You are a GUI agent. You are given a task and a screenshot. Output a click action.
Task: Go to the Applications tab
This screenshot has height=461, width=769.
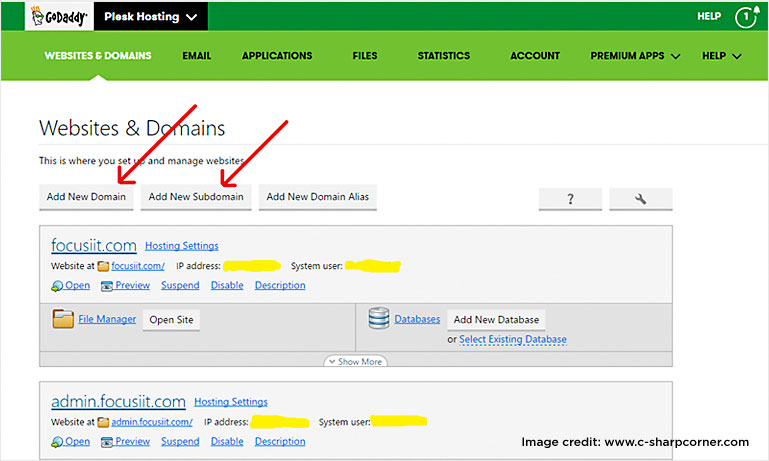tap(277, 56)
